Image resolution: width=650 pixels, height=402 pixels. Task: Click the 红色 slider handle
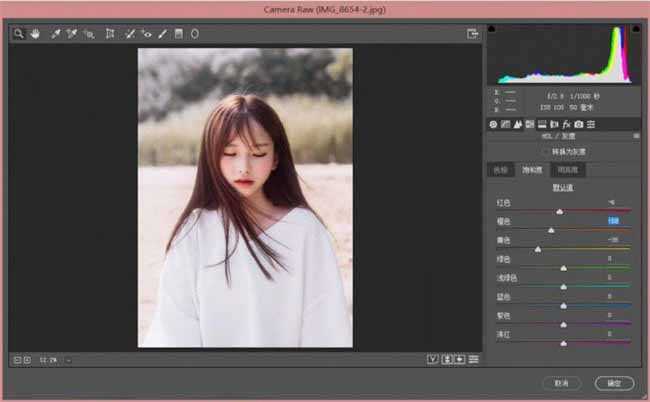pyautogui.click(x=560, y=212)
